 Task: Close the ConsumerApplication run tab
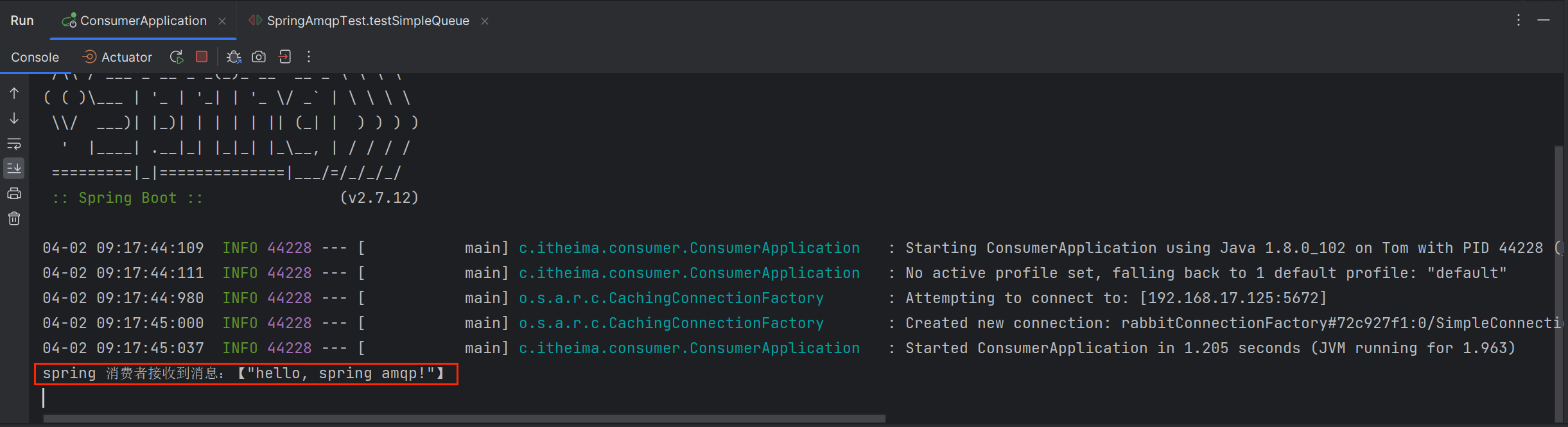point(222,21)
